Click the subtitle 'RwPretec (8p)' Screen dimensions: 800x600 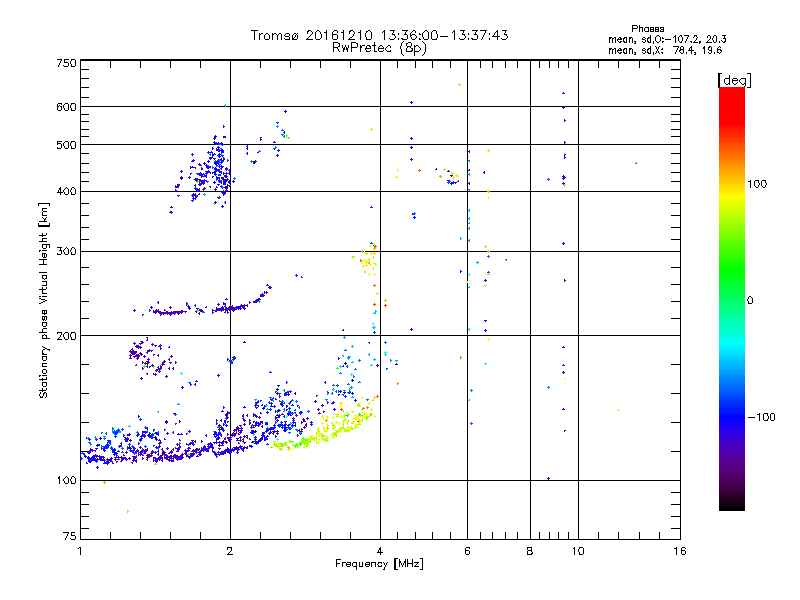(x=380, y=48)
